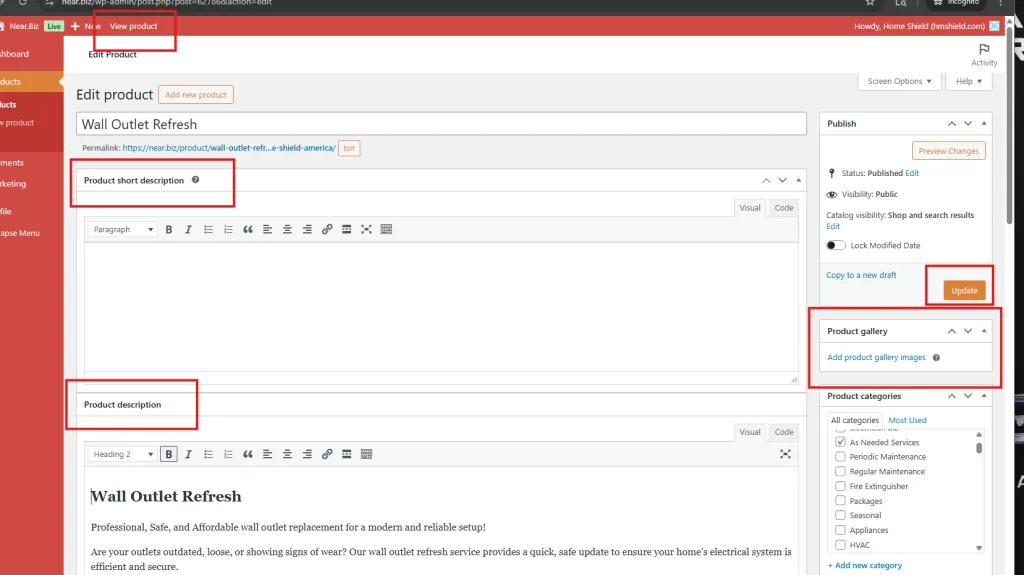
Task: Open the Heading 2 format dropdown
Action: [x=123, y=454]
